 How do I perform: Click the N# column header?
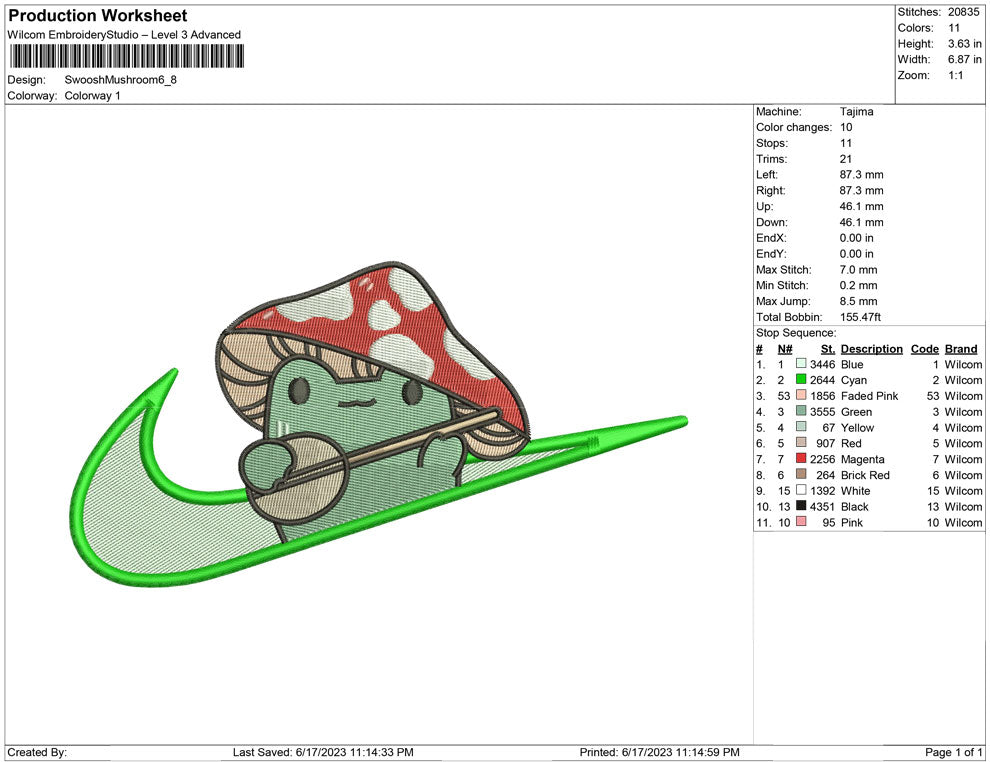(785, 349)
